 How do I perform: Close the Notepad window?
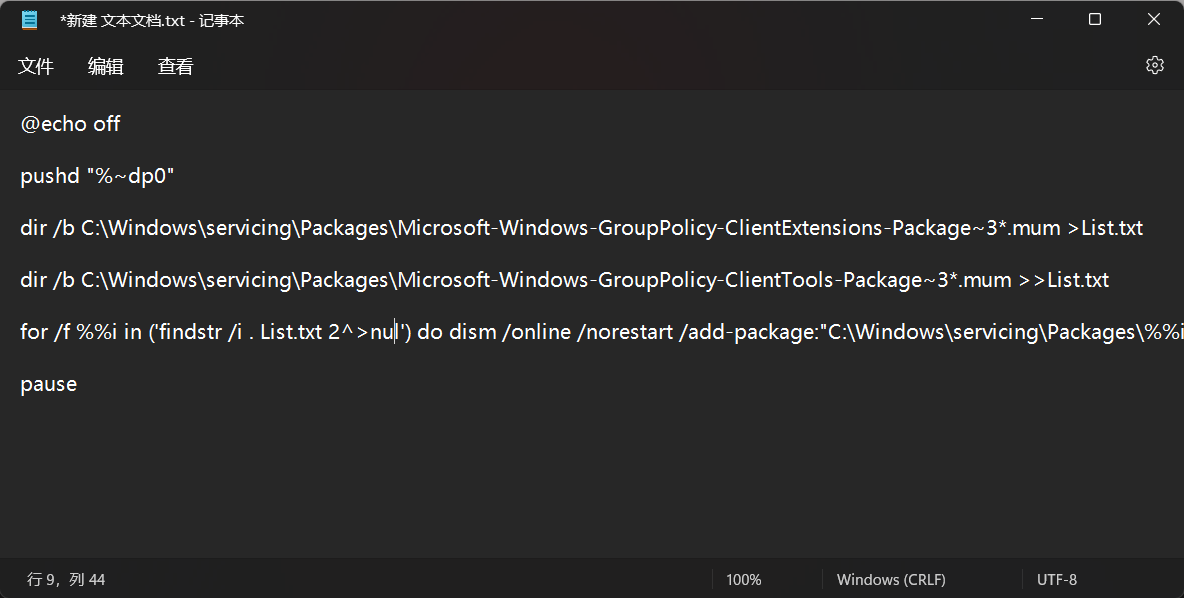point(1154,20)
